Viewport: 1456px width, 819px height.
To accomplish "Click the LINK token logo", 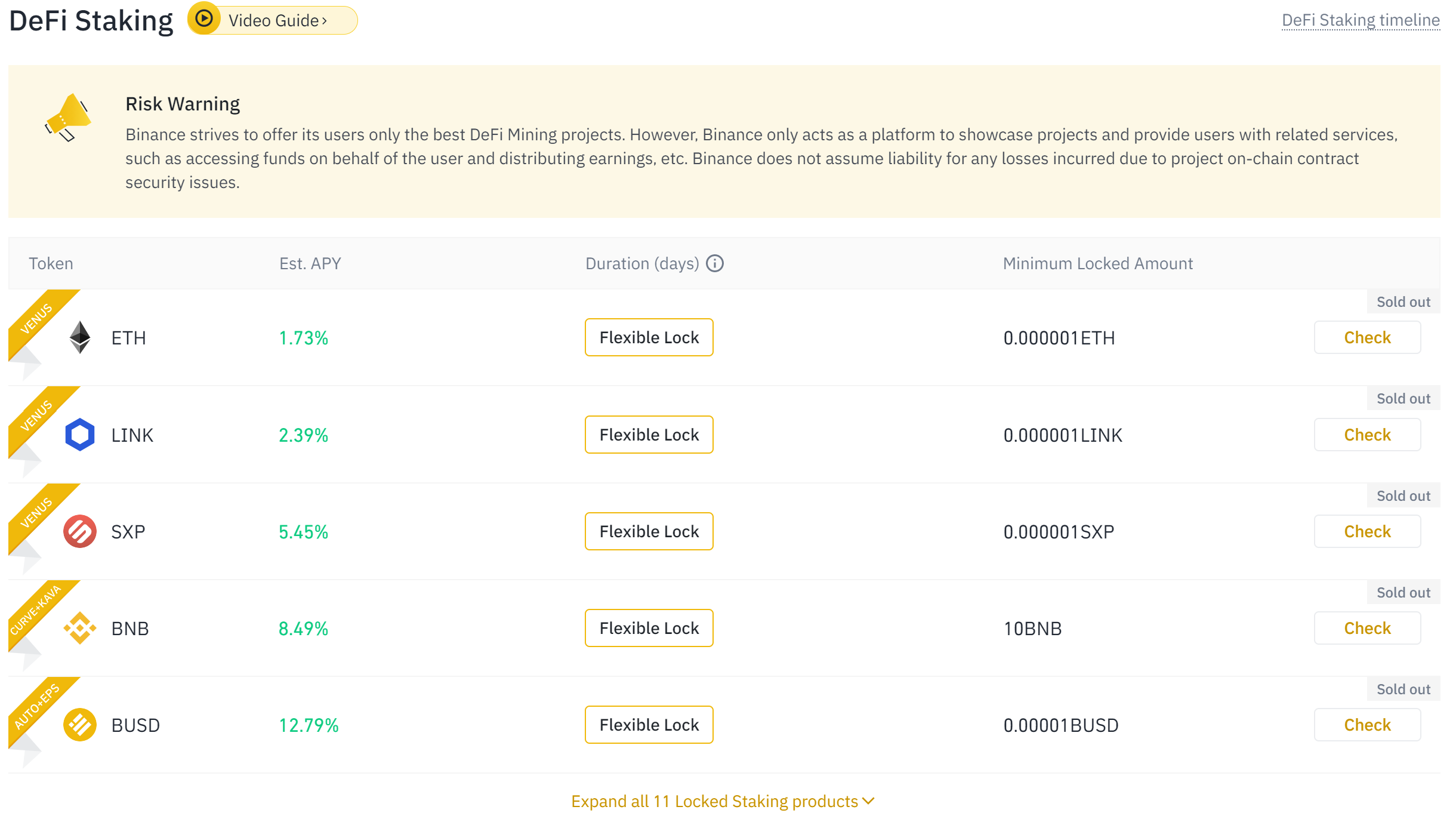I will coord(80,435).
